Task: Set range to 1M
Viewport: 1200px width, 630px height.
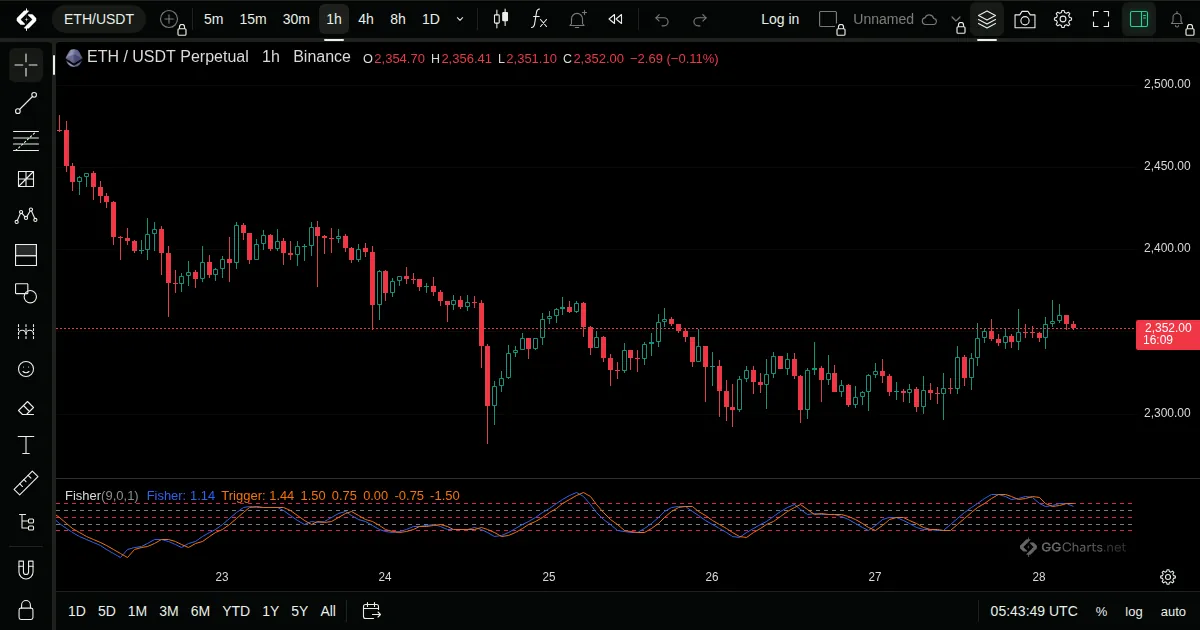Action: 138,611
